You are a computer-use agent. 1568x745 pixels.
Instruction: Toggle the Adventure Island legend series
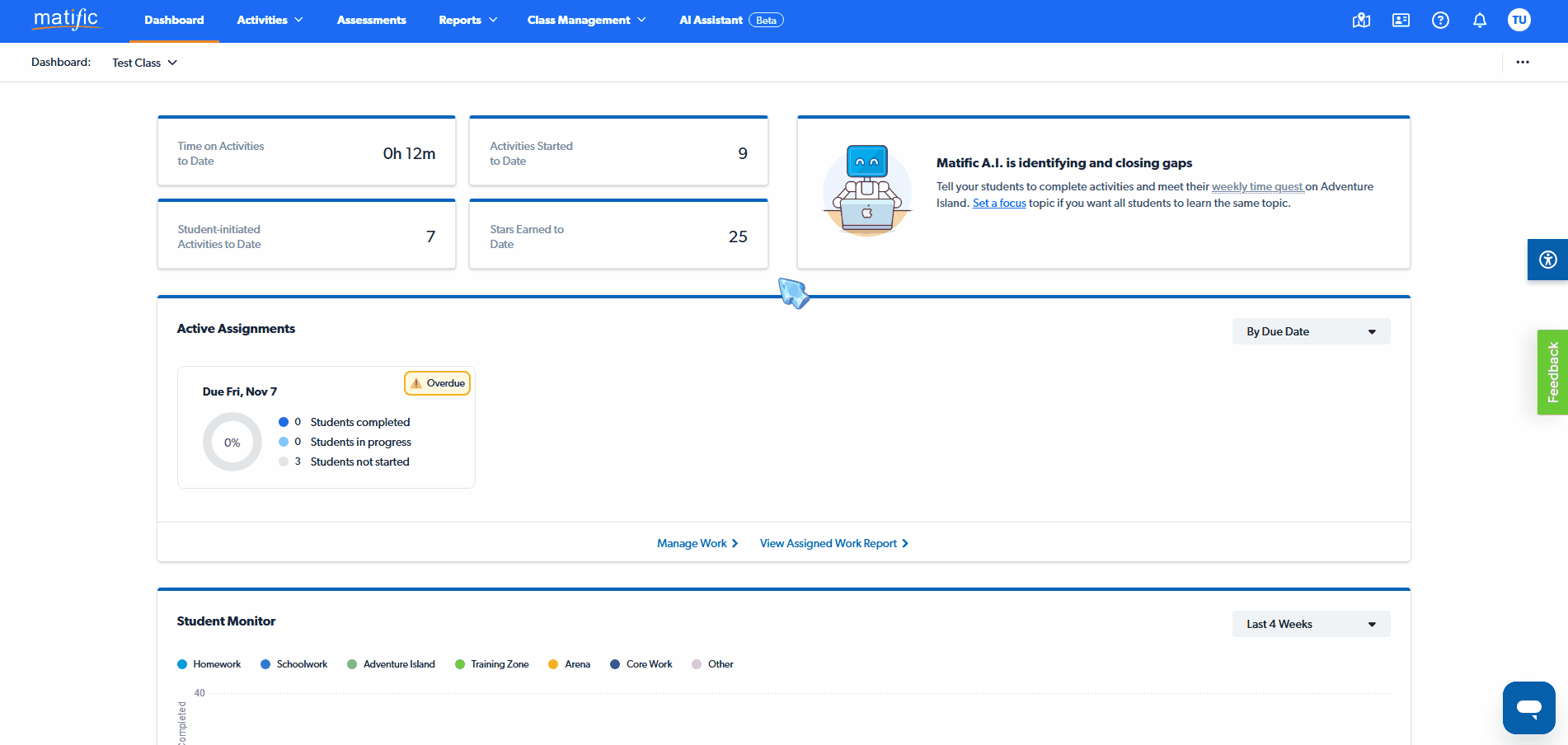pyautogui.click(x=391, y=664)
